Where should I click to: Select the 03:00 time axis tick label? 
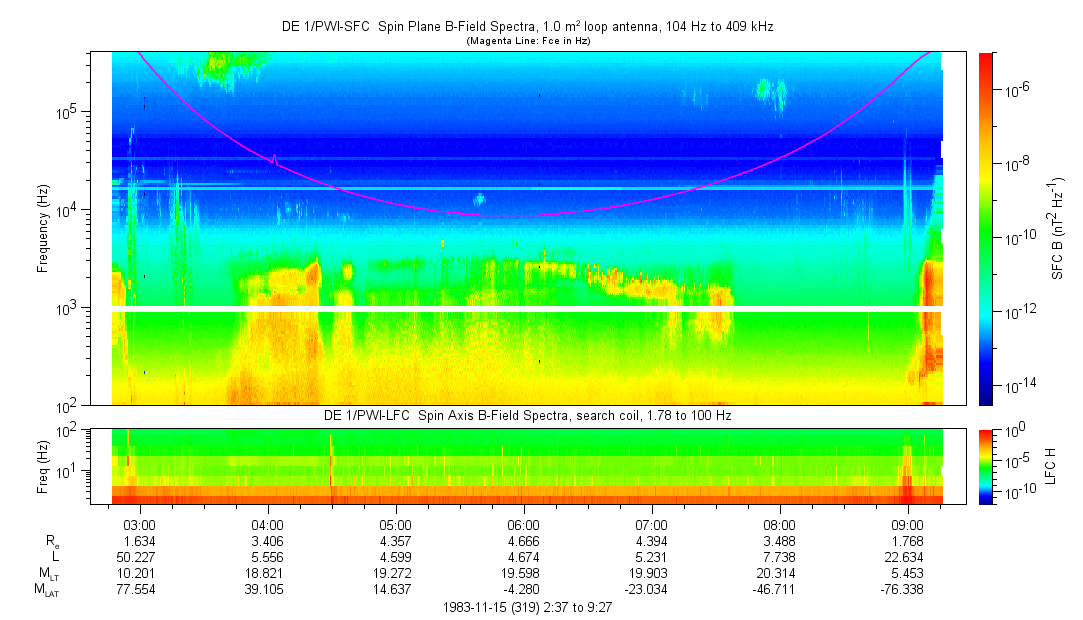pos(139,525)
